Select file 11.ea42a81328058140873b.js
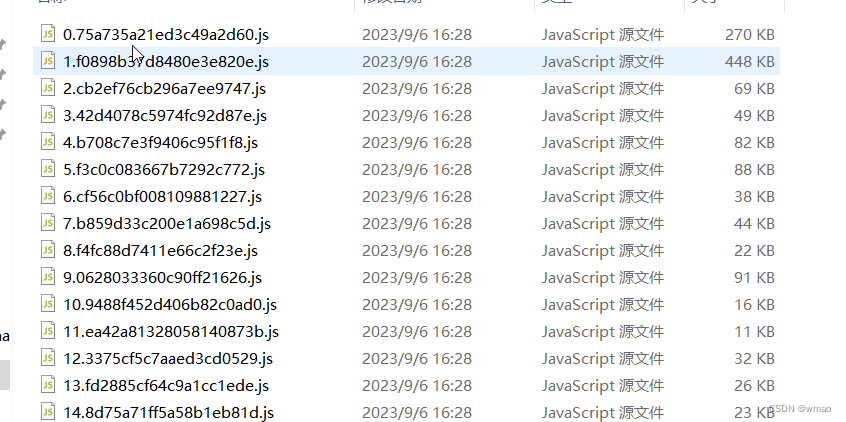This screenshot has width=846, height=422. click(x=171, y=331)
